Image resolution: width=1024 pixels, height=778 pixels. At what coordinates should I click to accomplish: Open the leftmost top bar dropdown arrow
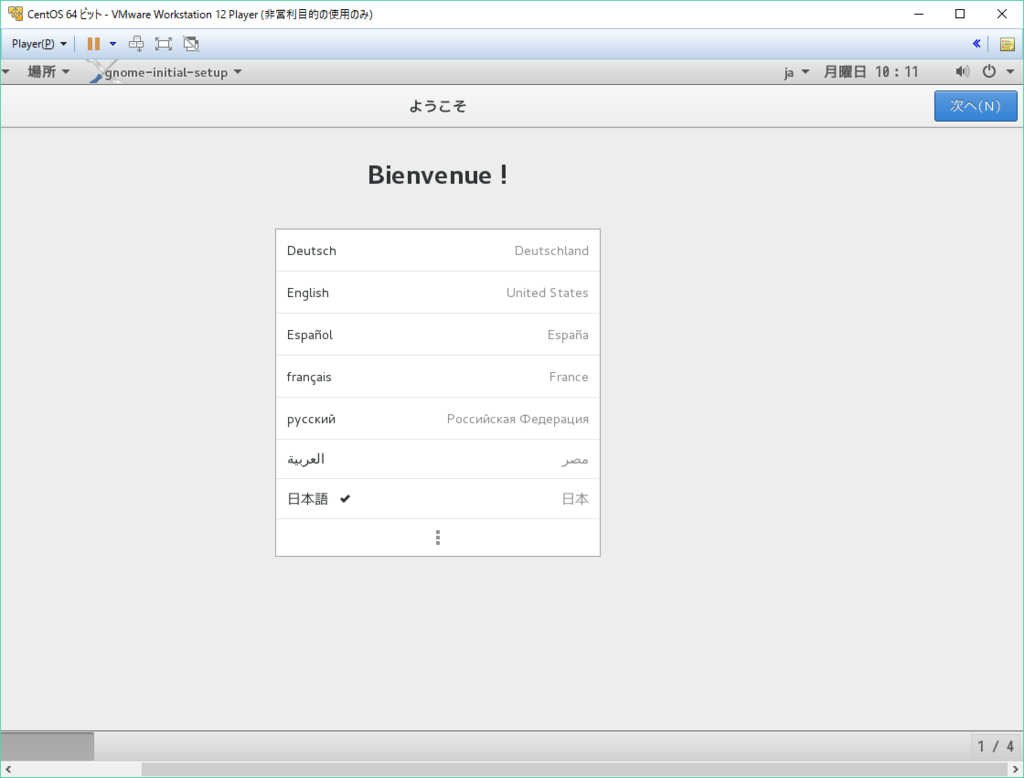pos(6,72)
